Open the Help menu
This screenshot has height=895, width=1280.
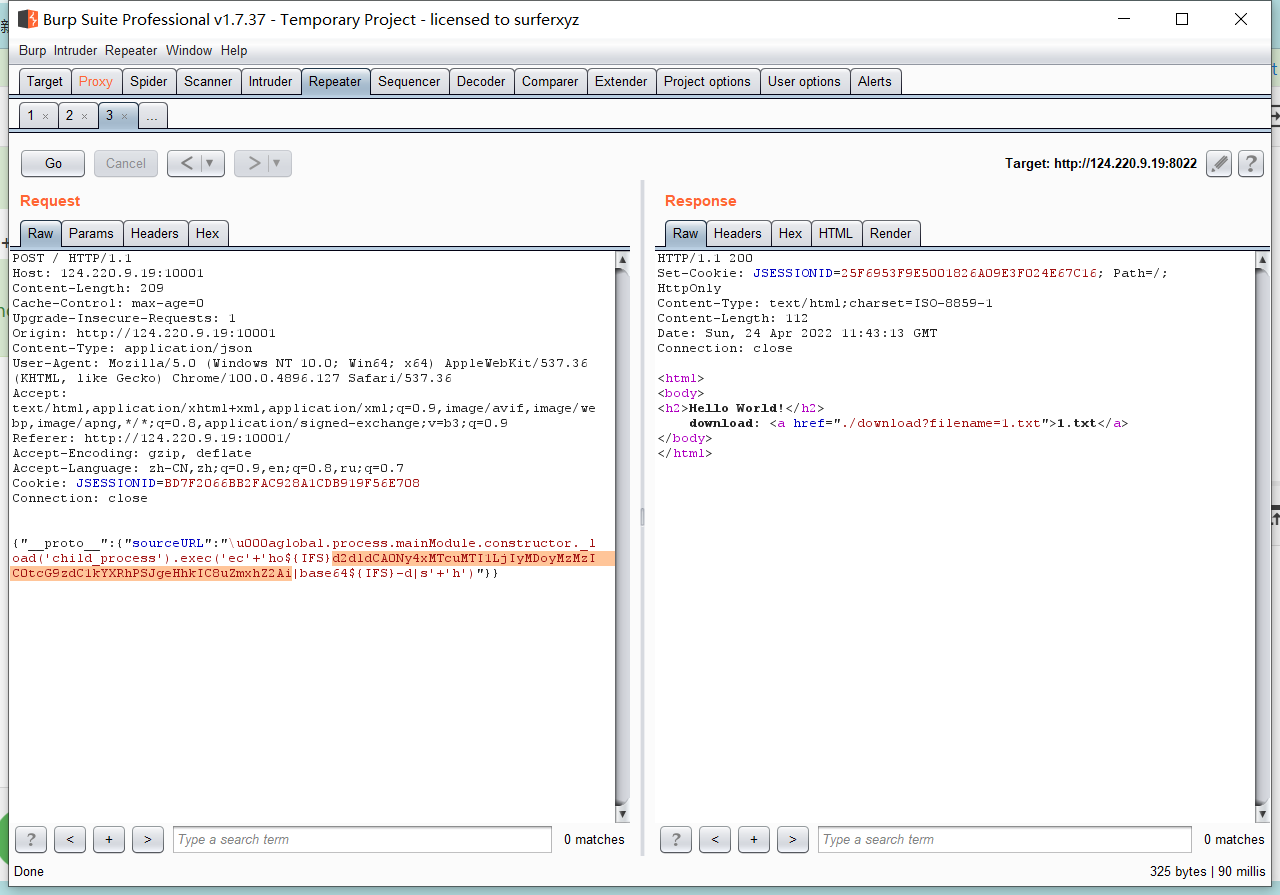(x=234, y=50)
